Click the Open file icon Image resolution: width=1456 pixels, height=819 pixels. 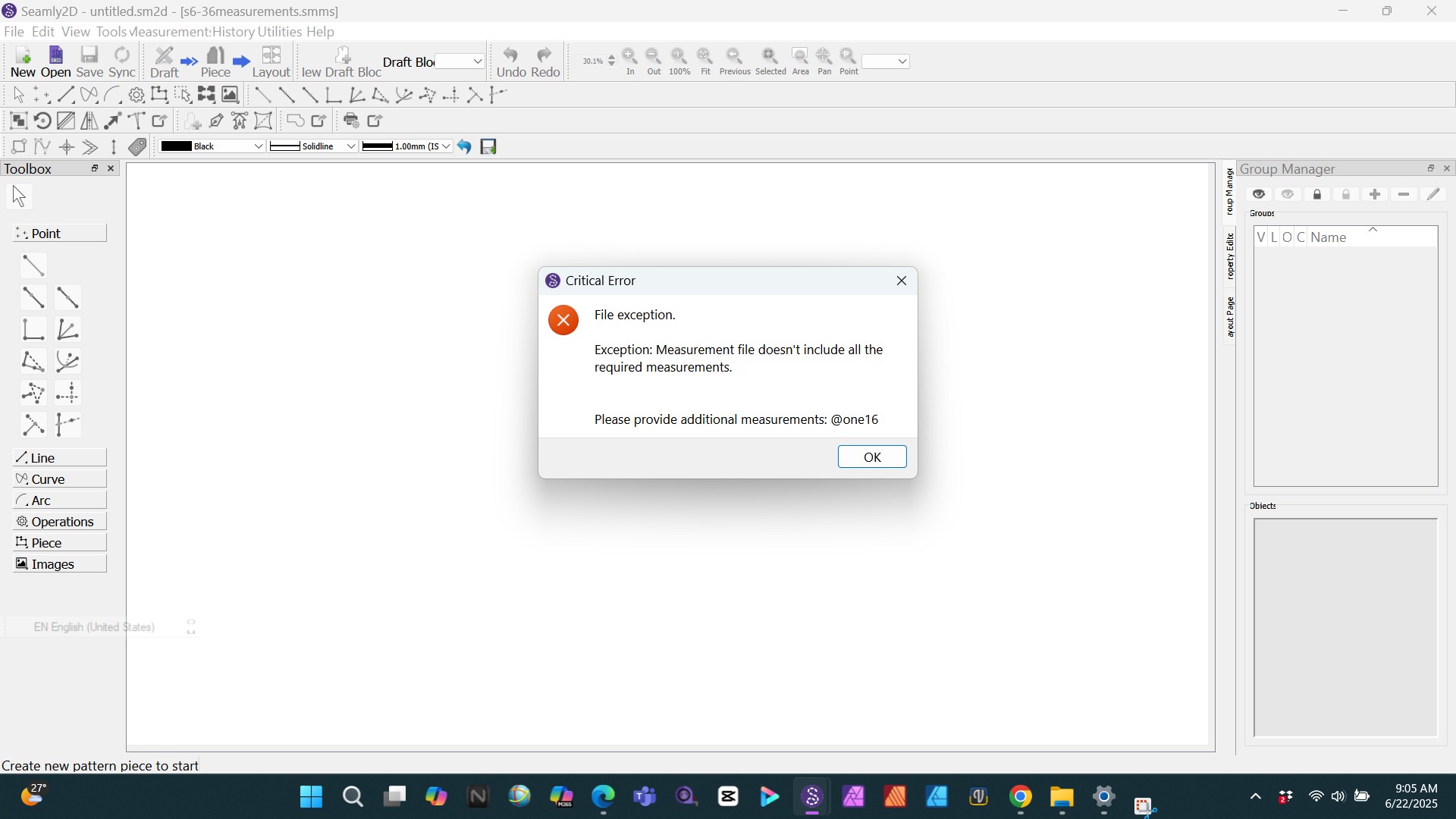tap(55, 61)
